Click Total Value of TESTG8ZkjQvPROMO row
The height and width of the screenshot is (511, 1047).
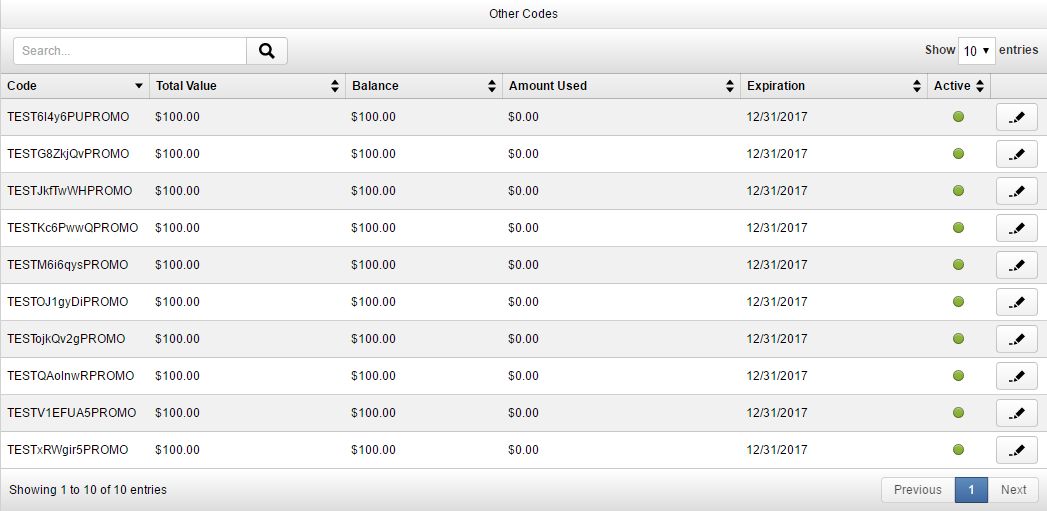[177, 154]
